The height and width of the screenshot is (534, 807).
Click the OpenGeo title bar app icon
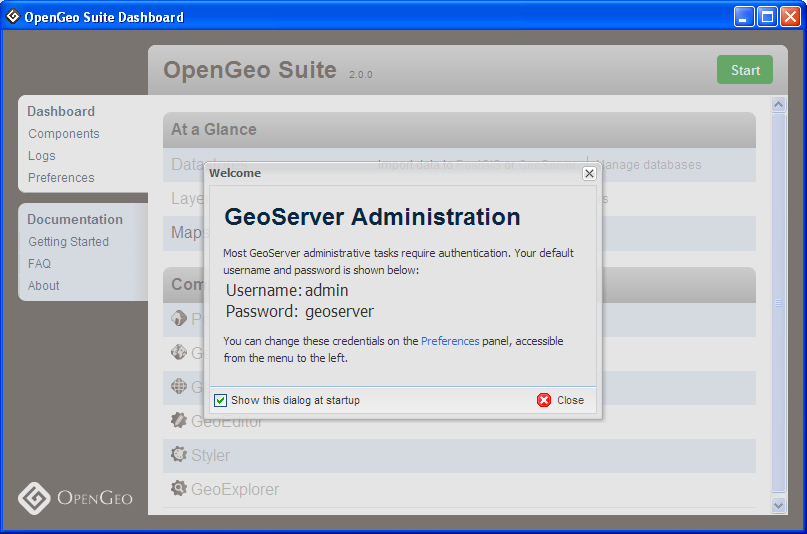point(13,16)
